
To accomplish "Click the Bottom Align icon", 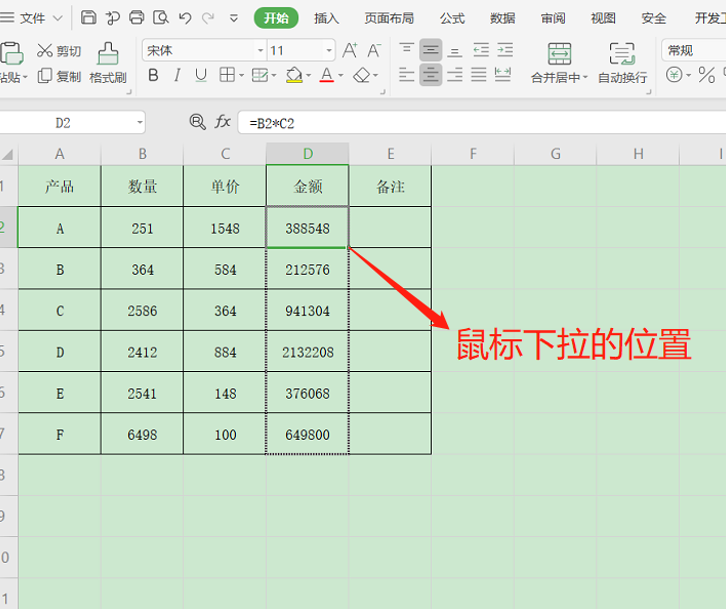I will click(455, 51).
